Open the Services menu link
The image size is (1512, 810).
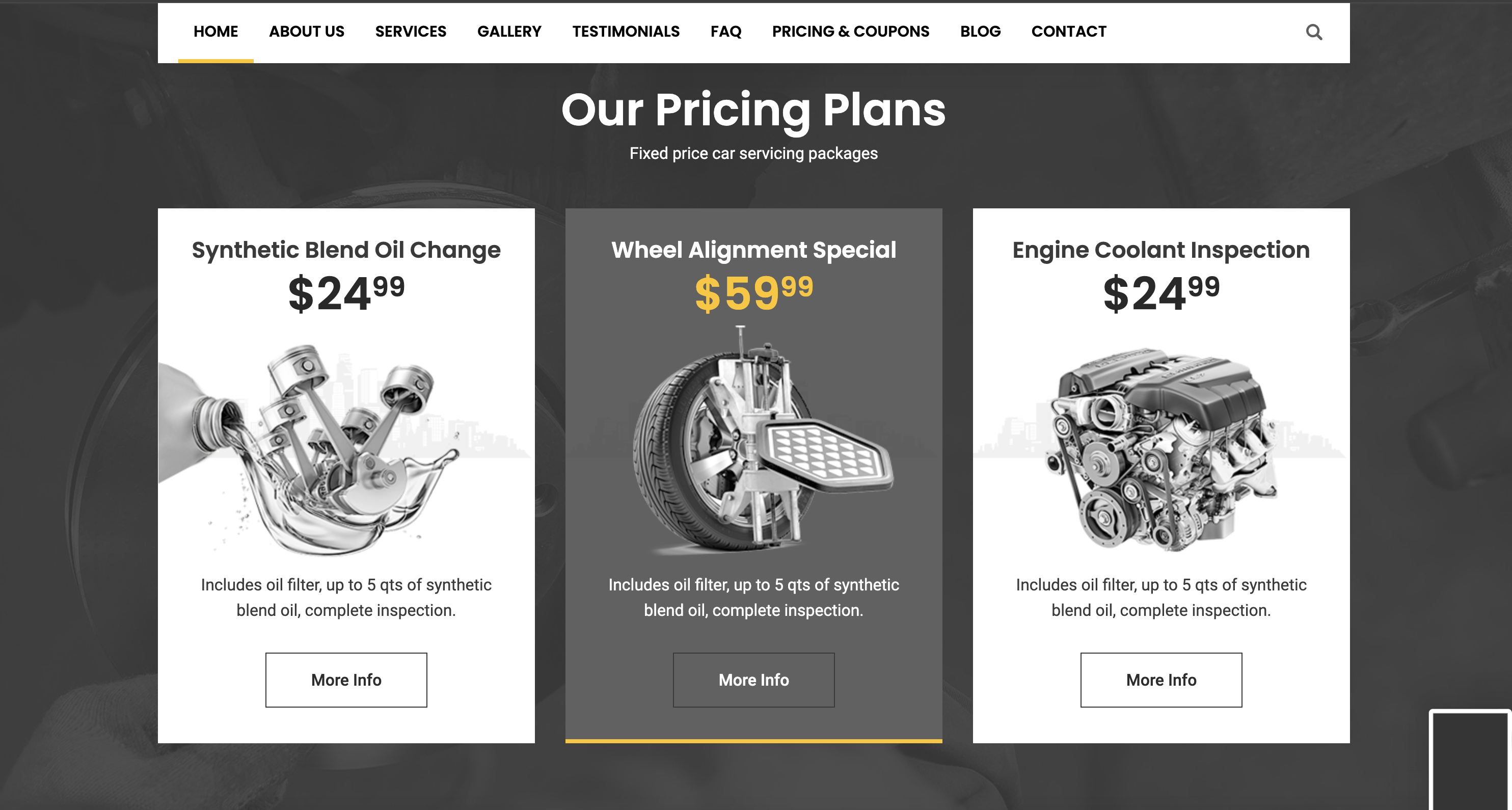coord(410,32)
